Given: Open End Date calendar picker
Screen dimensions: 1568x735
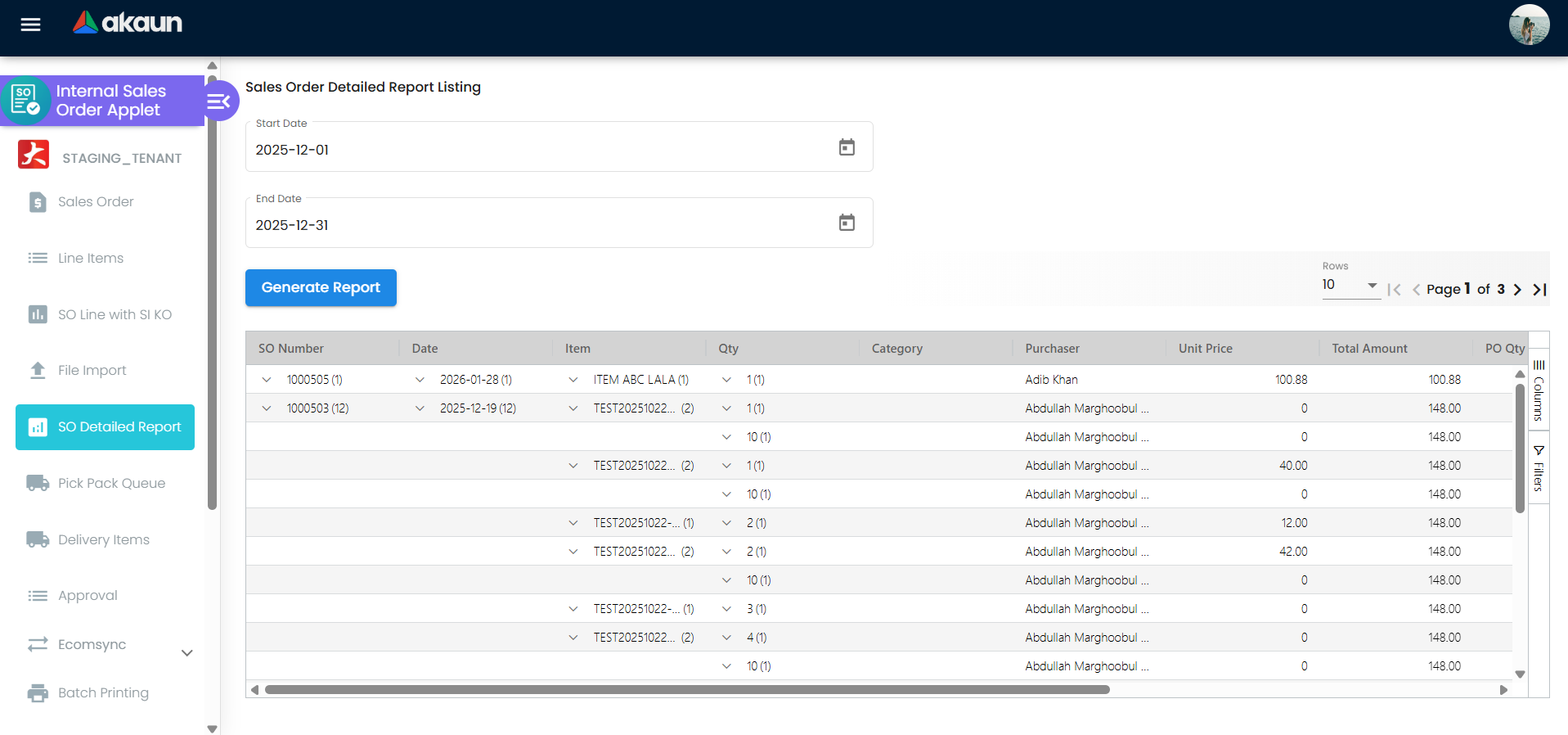Looking at the screenshot, I should coord(847,223).
